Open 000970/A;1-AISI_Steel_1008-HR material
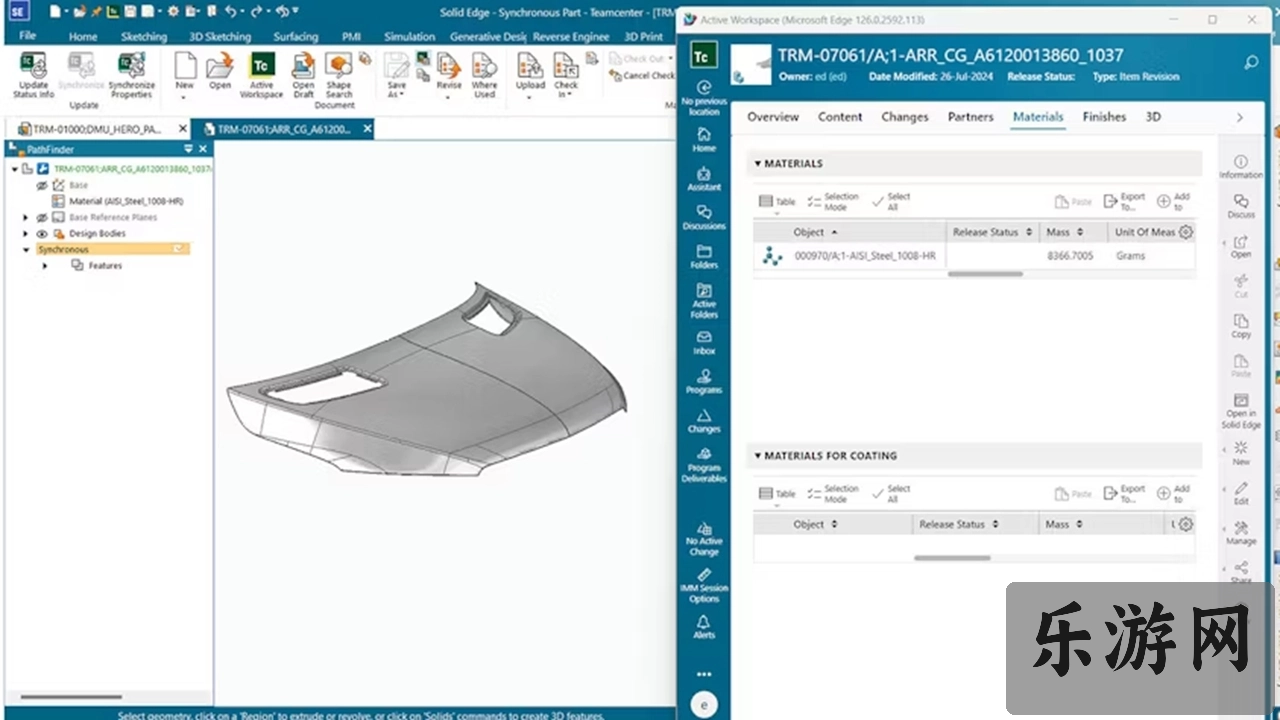 (865, 256)
